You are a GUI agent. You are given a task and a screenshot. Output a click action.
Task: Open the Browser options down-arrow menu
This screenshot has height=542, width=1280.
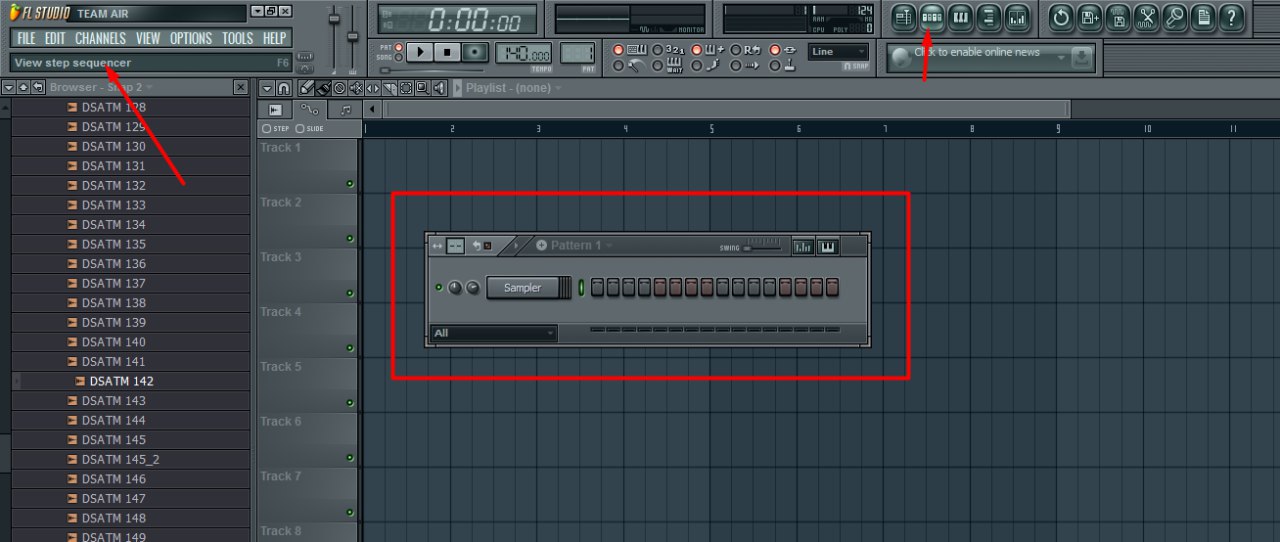point(8,88)
